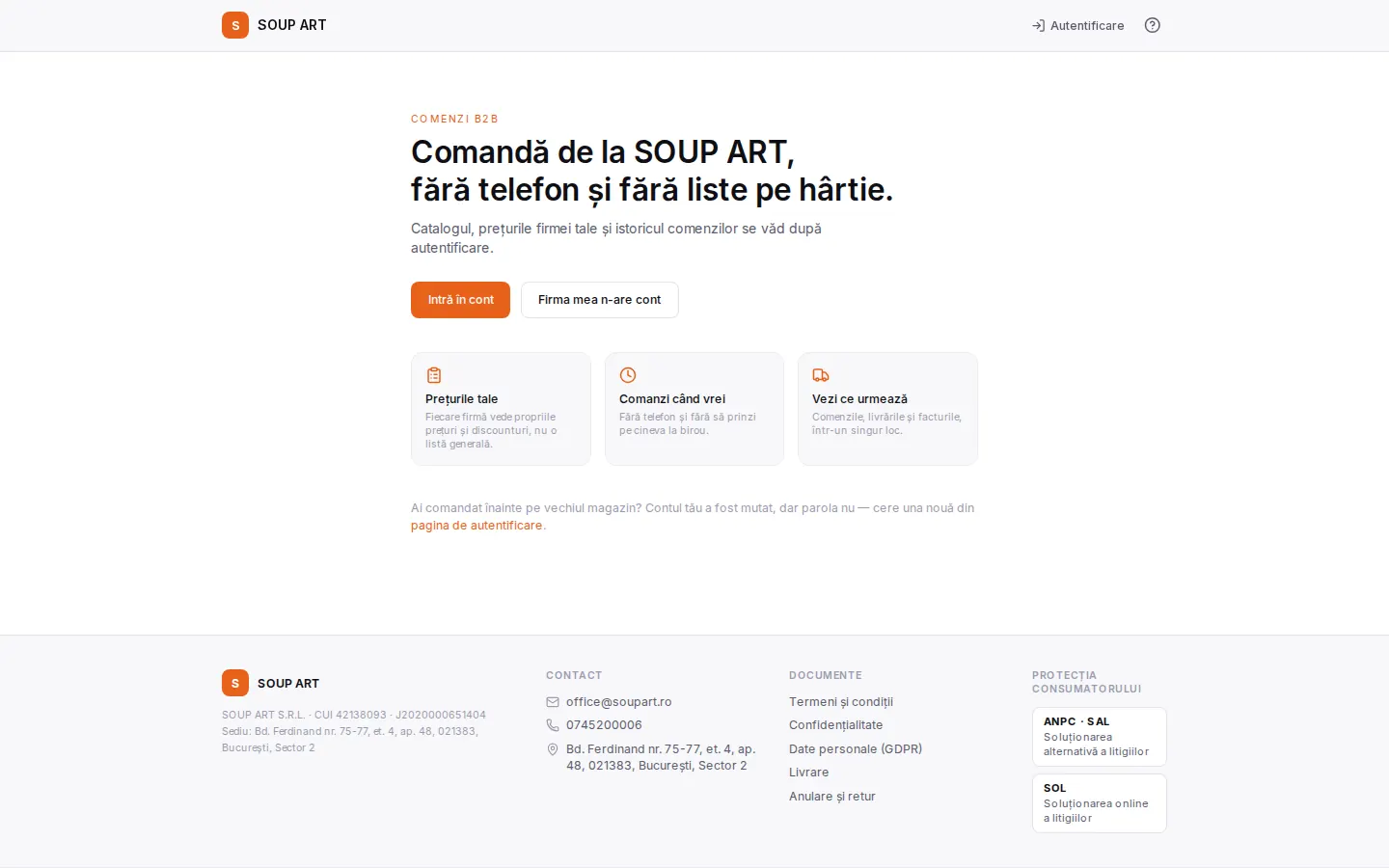Click the PROTECȚIA CONSUMATORULUI footer heading
The image size is (1389, 868).
[1087, 682]
